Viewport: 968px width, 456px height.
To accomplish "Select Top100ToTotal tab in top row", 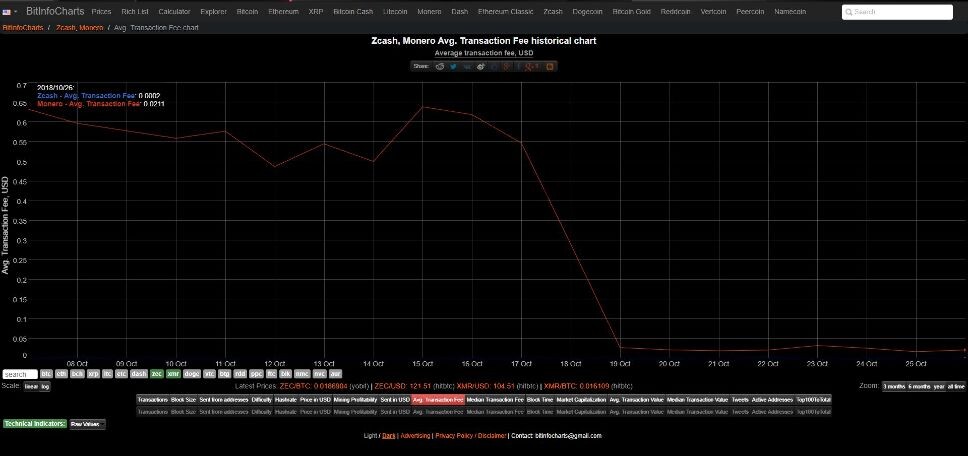I will 813,400.
